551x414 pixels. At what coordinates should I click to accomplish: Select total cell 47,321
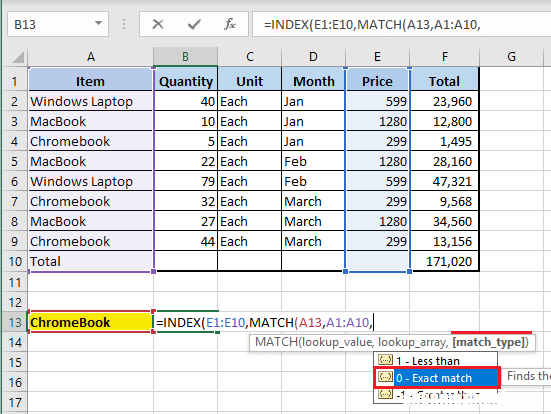click(x=444, y=181)
